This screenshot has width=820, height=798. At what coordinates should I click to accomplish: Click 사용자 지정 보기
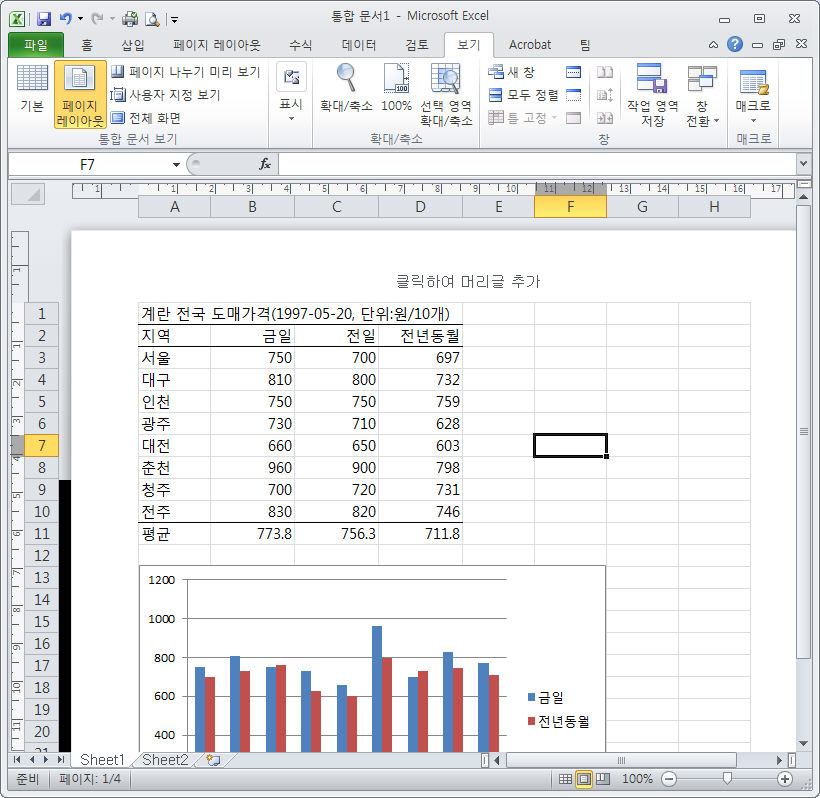tap(166, 95)
